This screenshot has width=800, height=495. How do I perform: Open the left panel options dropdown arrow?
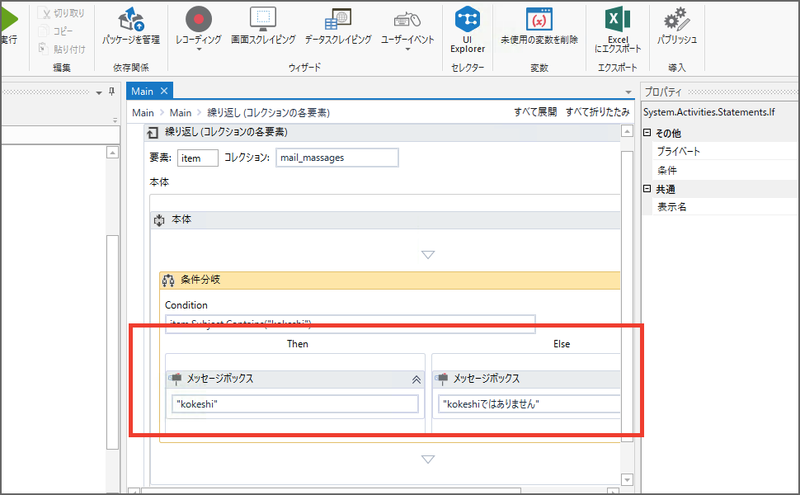coord(99,92)
